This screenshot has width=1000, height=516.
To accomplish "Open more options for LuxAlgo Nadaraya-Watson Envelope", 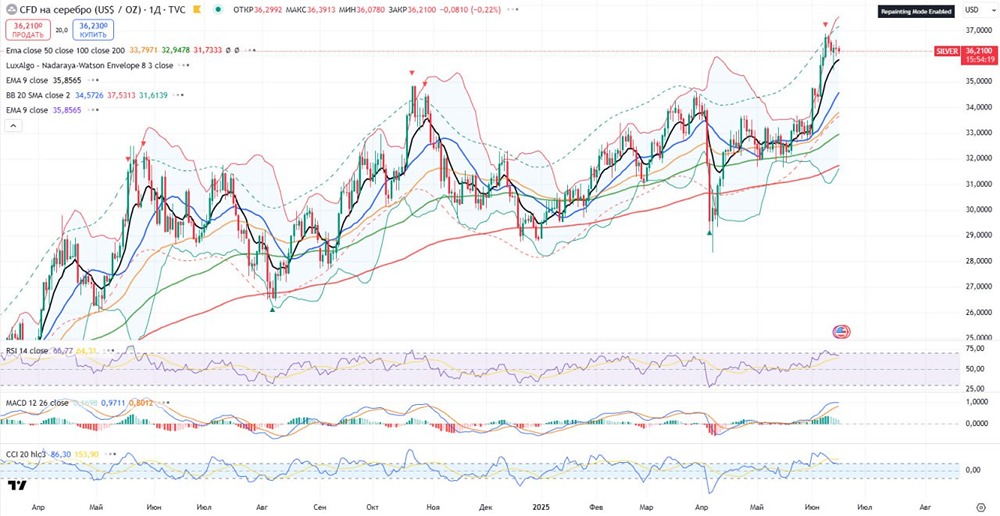I will (x=184, y=65).
